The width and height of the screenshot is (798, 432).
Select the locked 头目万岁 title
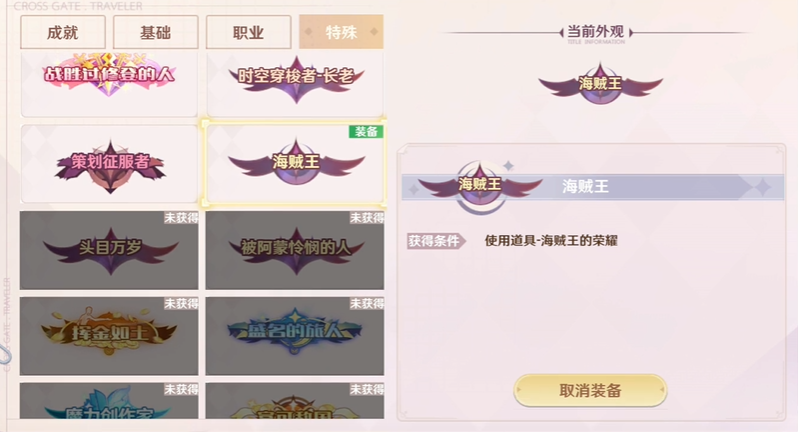[109, 250]
